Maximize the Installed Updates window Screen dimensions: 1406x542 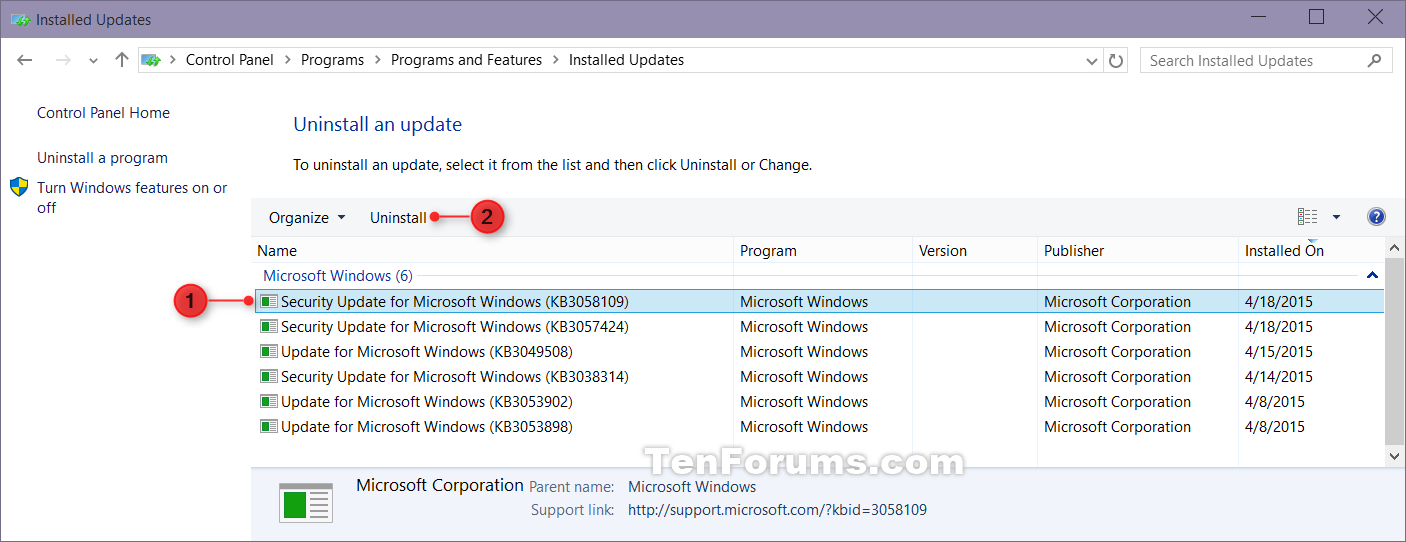pyautogui.click(x=1316, y=17)
